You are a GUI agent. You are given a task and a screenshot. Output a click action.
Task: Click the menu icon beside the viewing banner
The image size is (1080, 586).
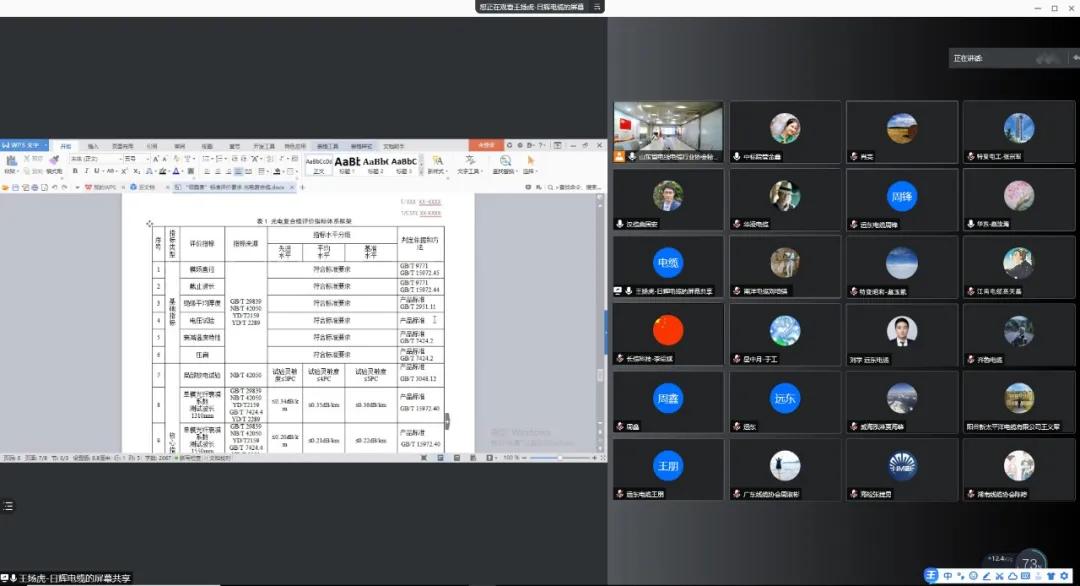pyautogui.click(x=597, y=7)
